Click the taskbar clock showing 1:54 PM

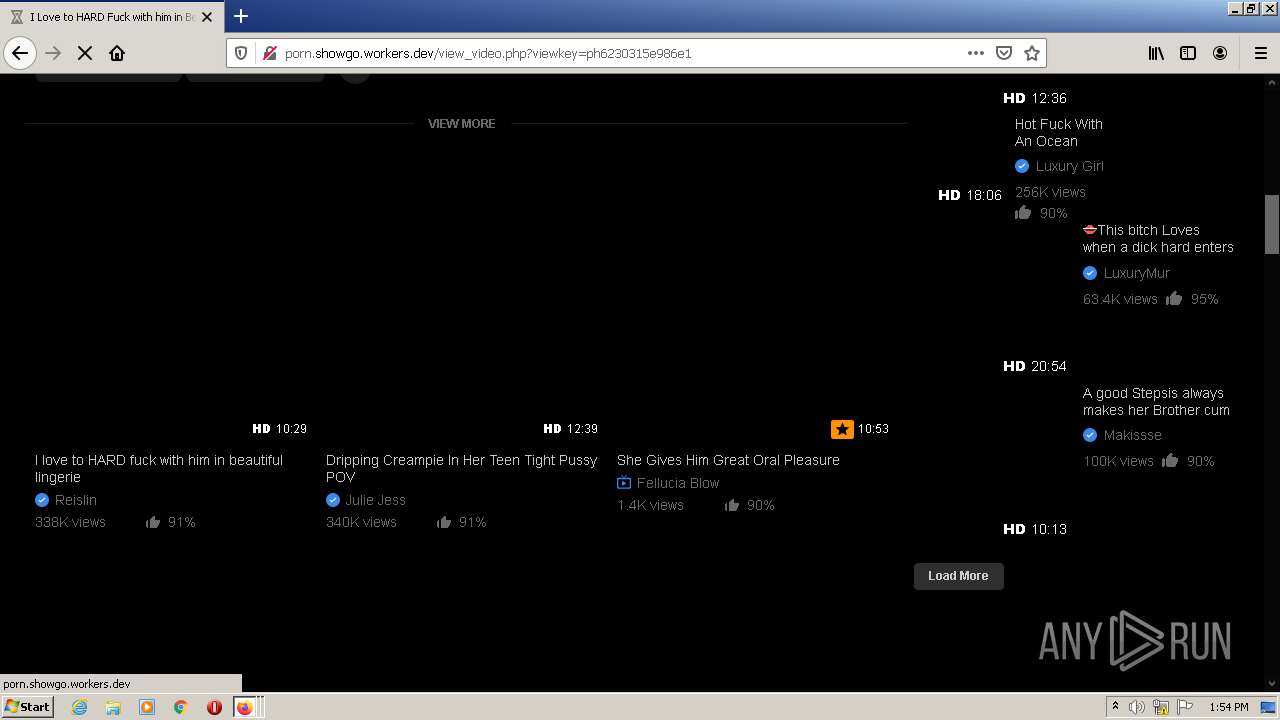coord(1229,707)
